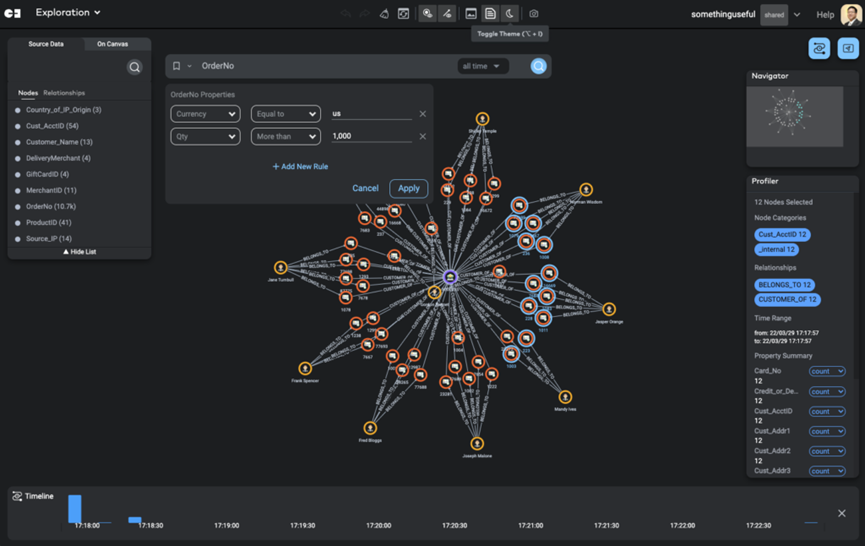
Task: Open the More than operator dropdown
Action: point(286,136)
